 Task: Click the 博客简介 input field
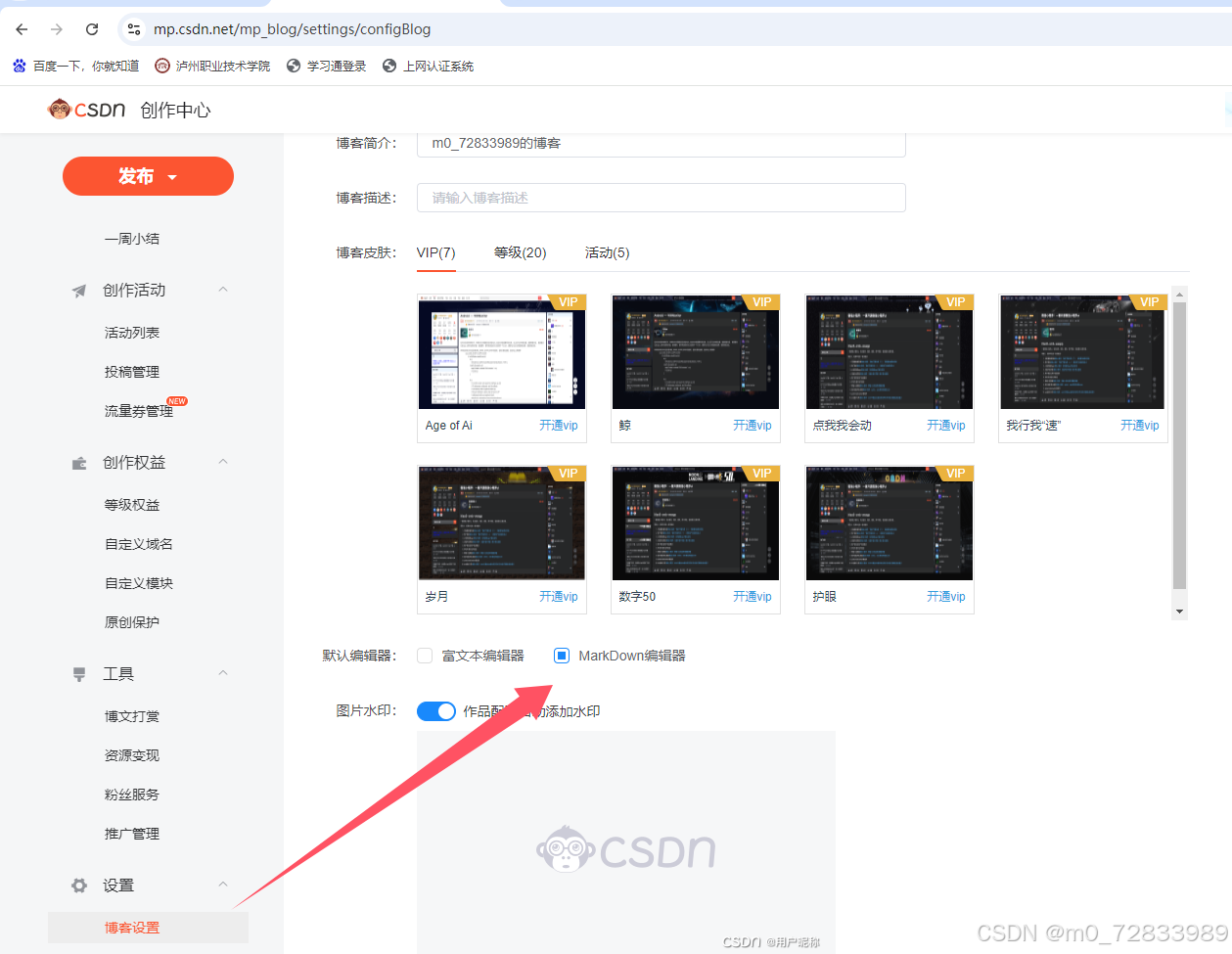662,144
